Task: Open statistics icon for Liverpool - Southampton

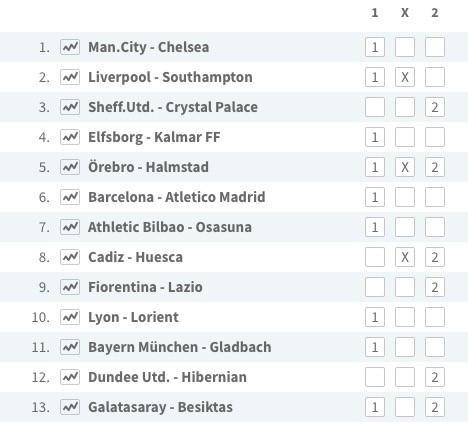Action: tap(70, 77)
